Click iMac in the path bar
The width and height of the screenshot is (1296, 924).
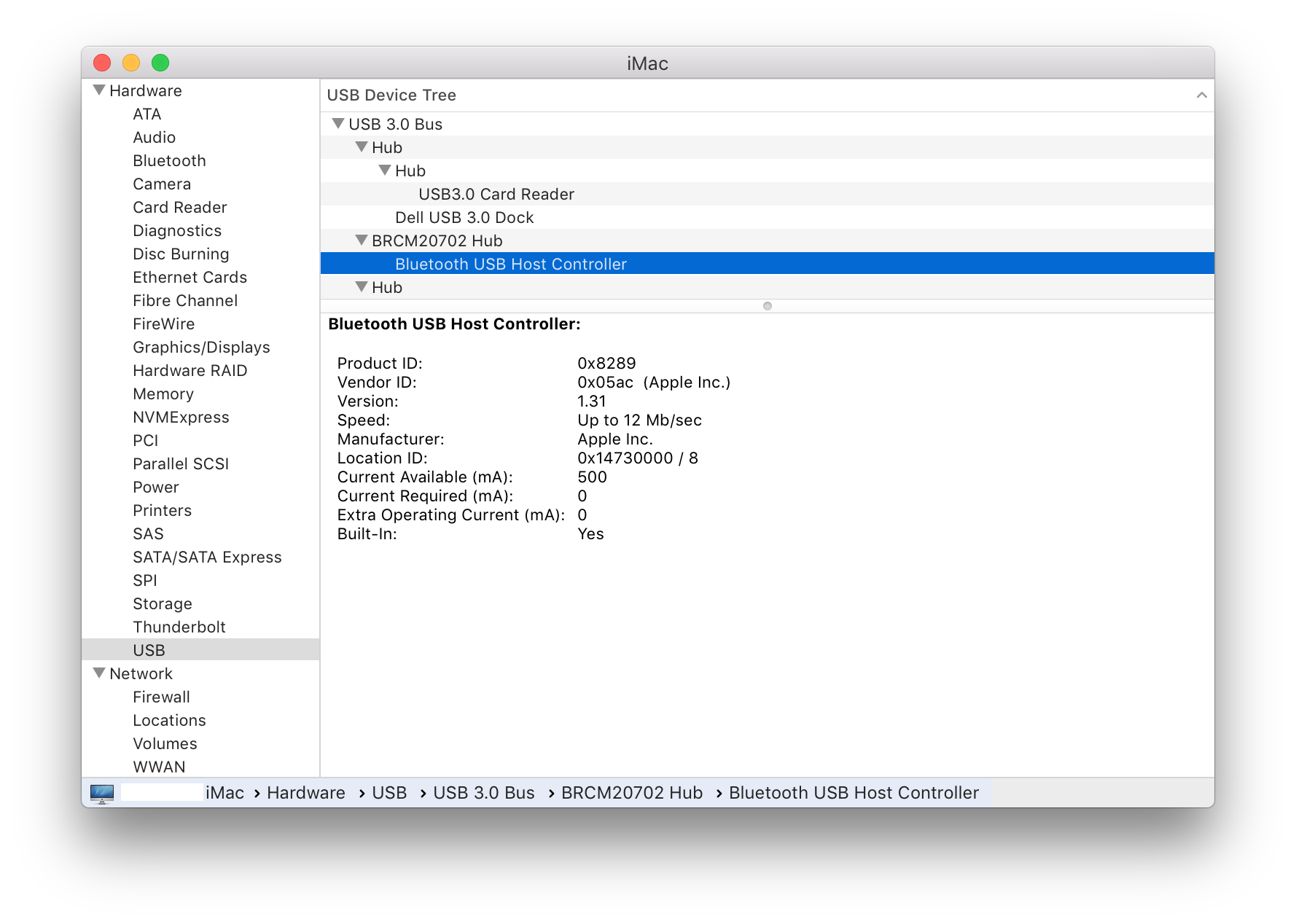click(225, 793)
